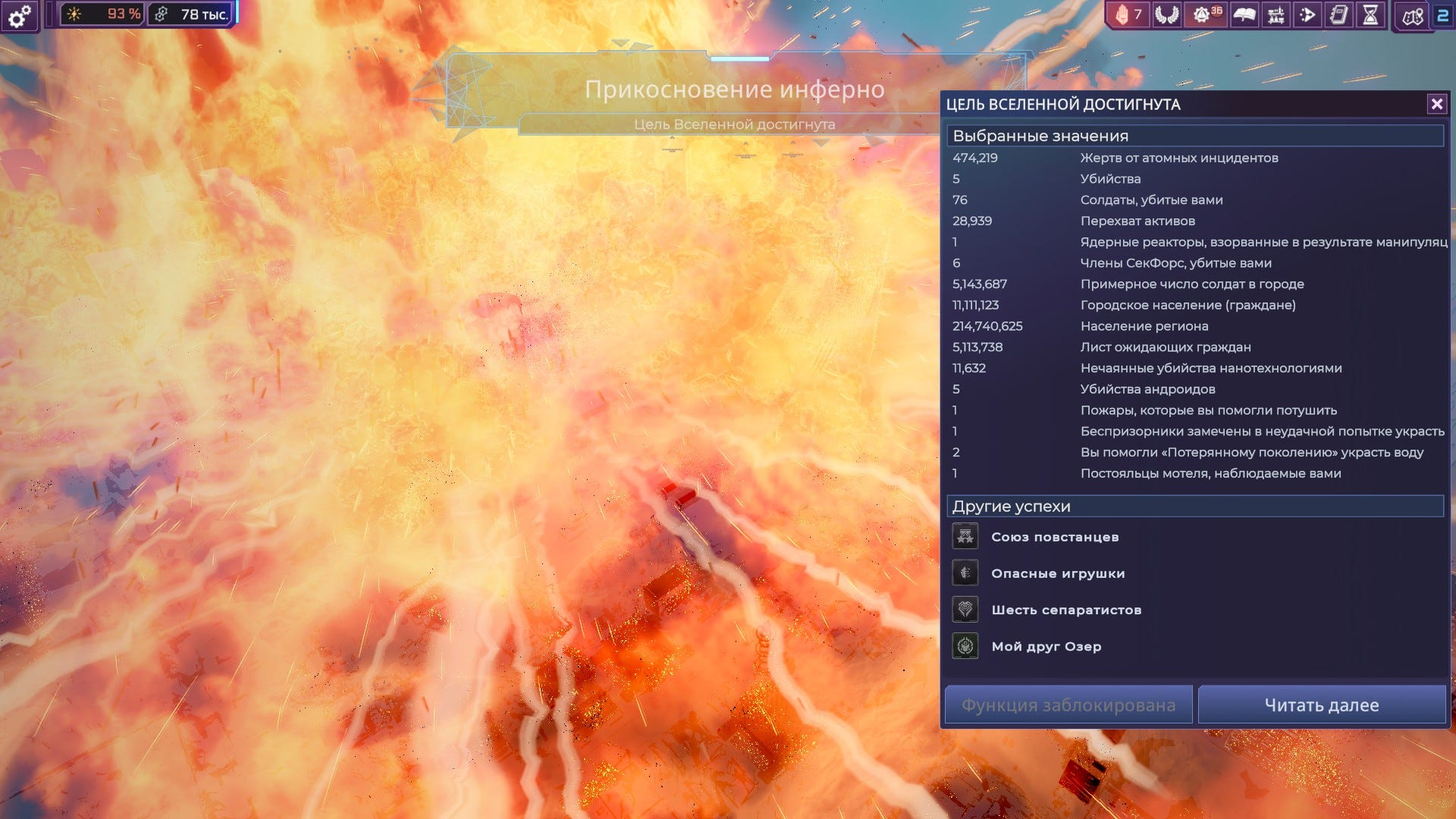Click the energy 93% indicator

[102, 14]
